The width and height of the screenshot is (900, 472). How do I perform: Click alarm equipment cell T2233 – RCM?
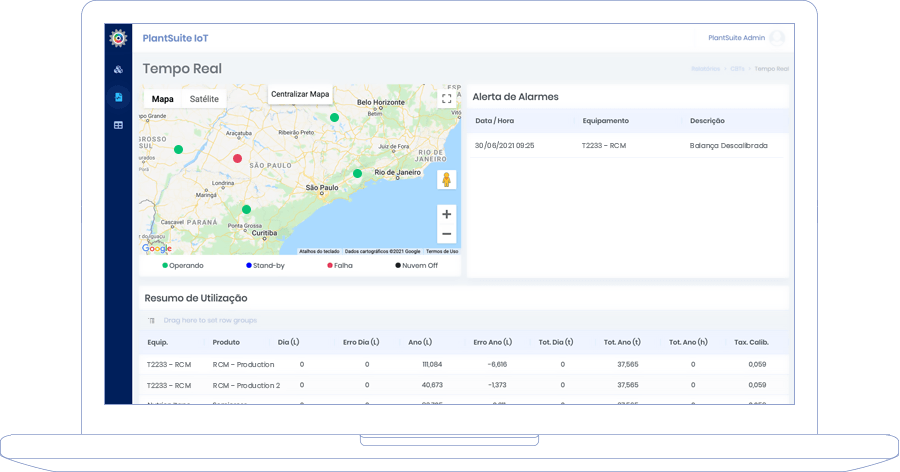[x=604, y=146]
